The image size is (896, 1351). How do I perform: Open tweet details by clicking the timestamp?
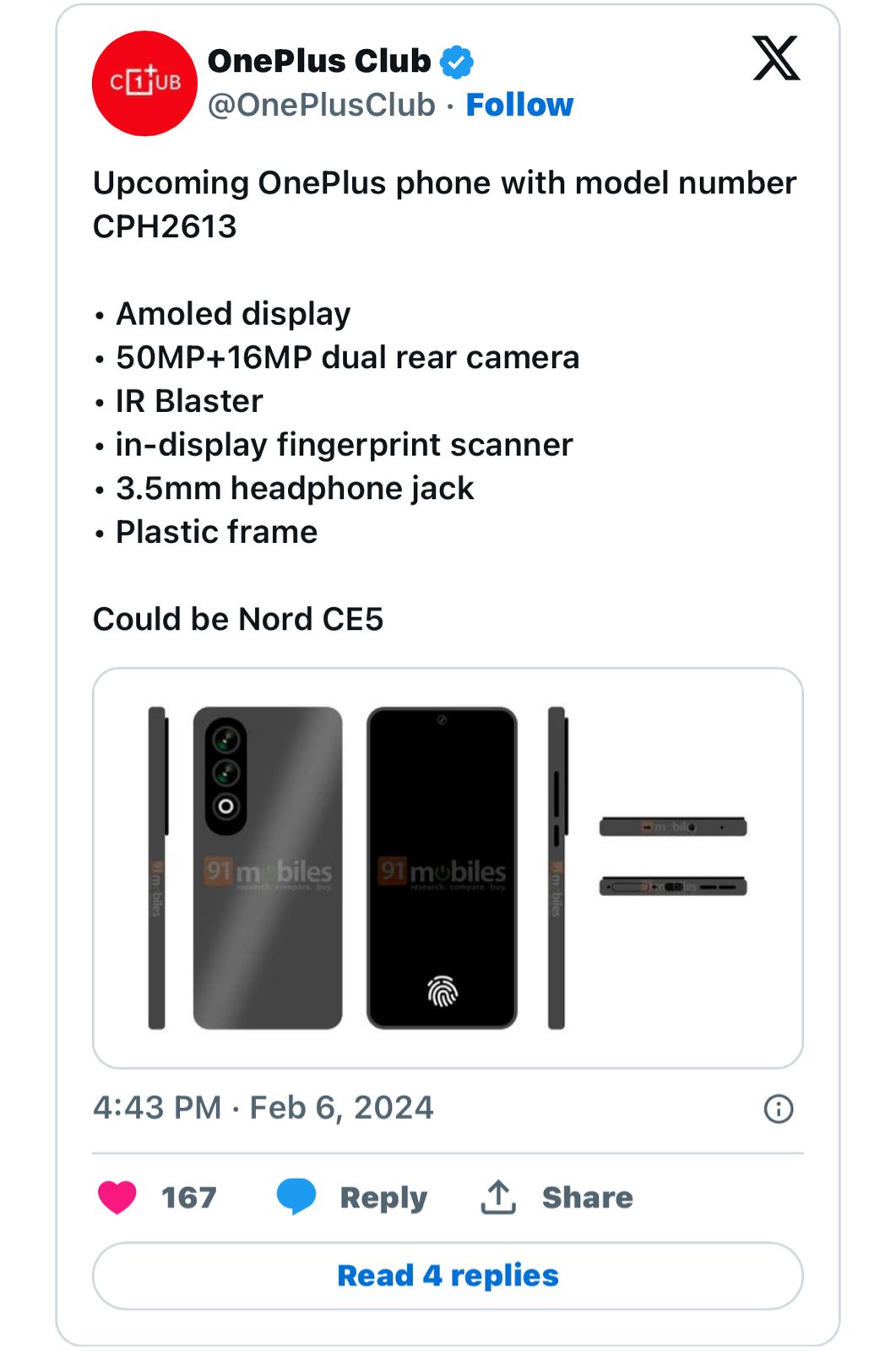coord(262,1107)
